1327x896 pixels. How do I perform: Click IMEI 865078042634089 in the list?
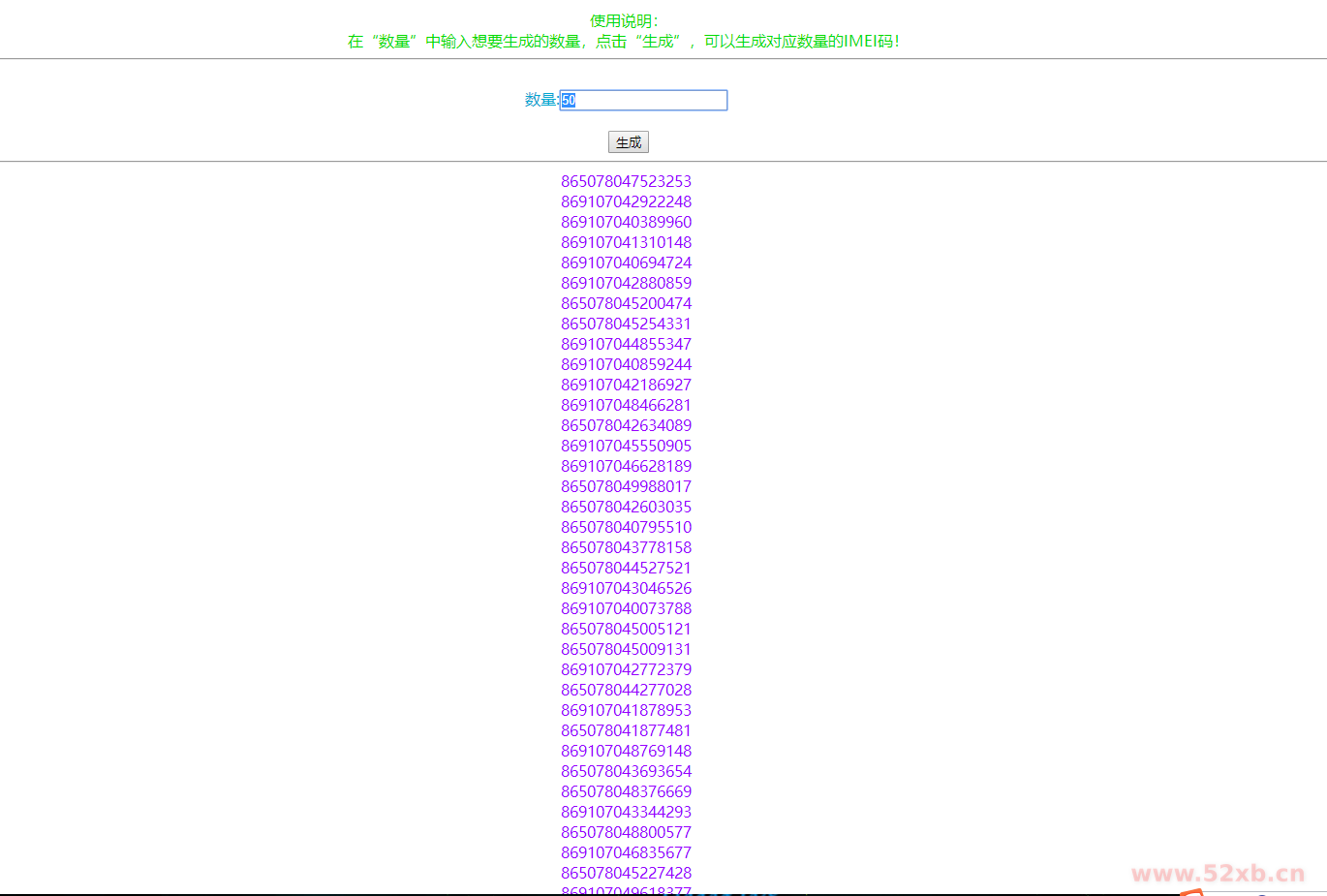[x=626, y=425]
